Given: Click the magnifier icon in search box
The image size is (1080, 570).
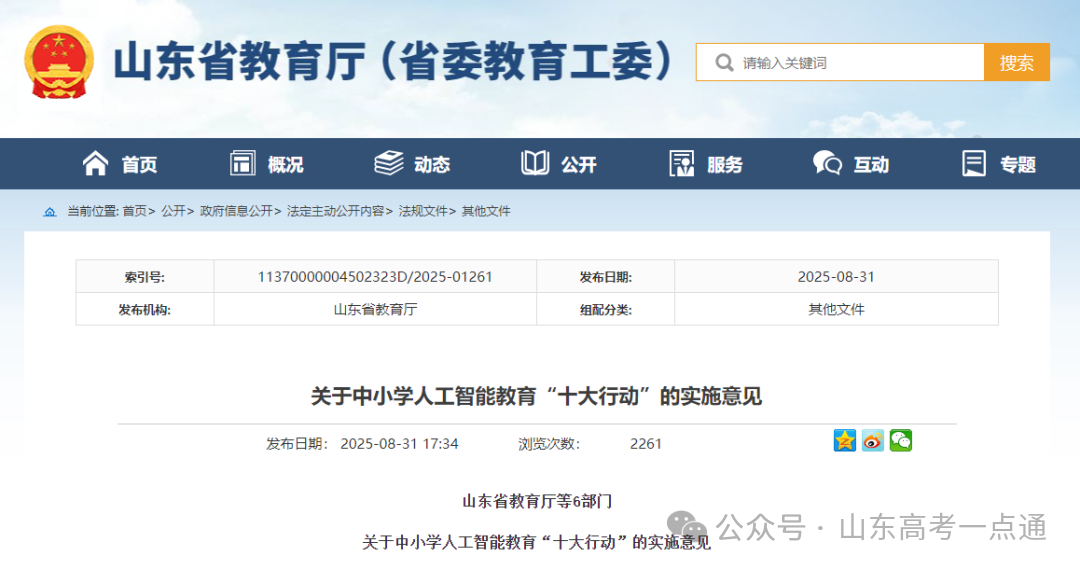Looking at the screenshot, I should [724, 63].
